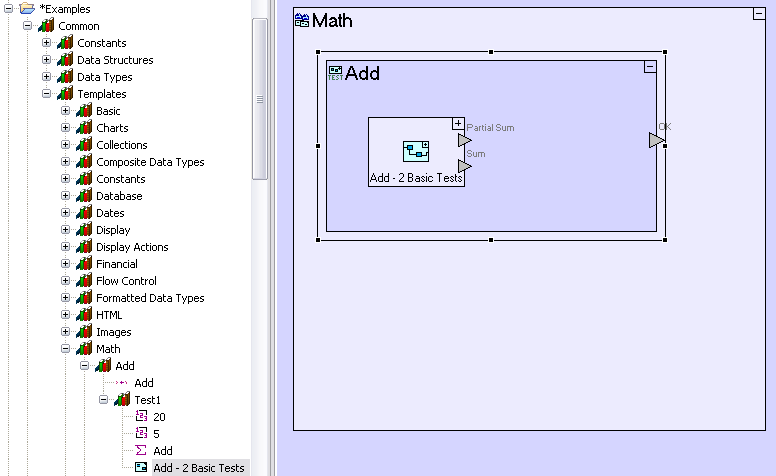Viewport: 776px width, 476px height.
Task: Select the Flow Control tree item
Action: 126,281
